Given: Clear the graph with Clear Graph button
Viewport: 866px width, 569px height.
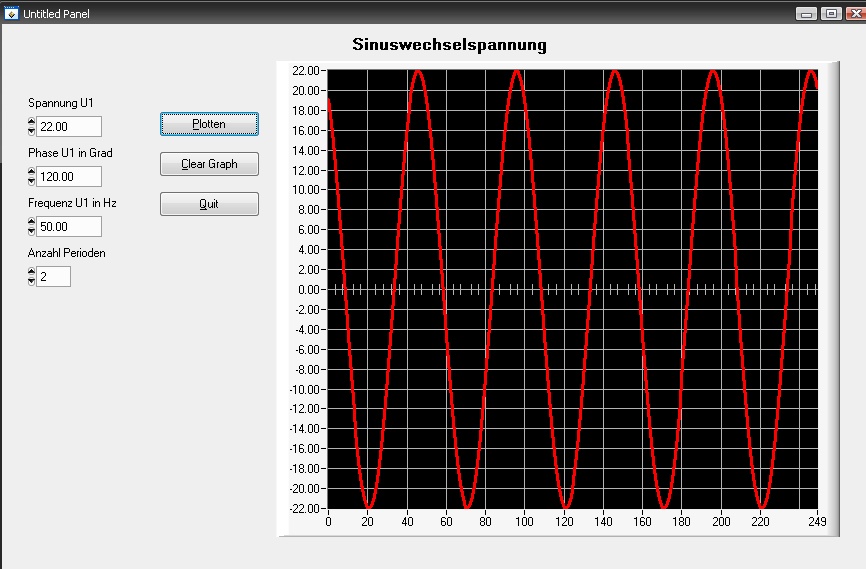Looking at the screenshot, I should [x=209, y=164].
